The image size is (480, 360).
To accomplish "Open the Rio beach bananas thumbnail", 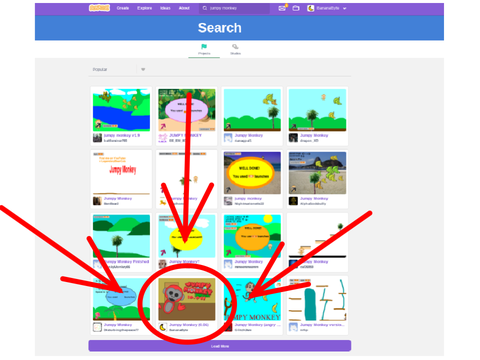I will 317,173.
